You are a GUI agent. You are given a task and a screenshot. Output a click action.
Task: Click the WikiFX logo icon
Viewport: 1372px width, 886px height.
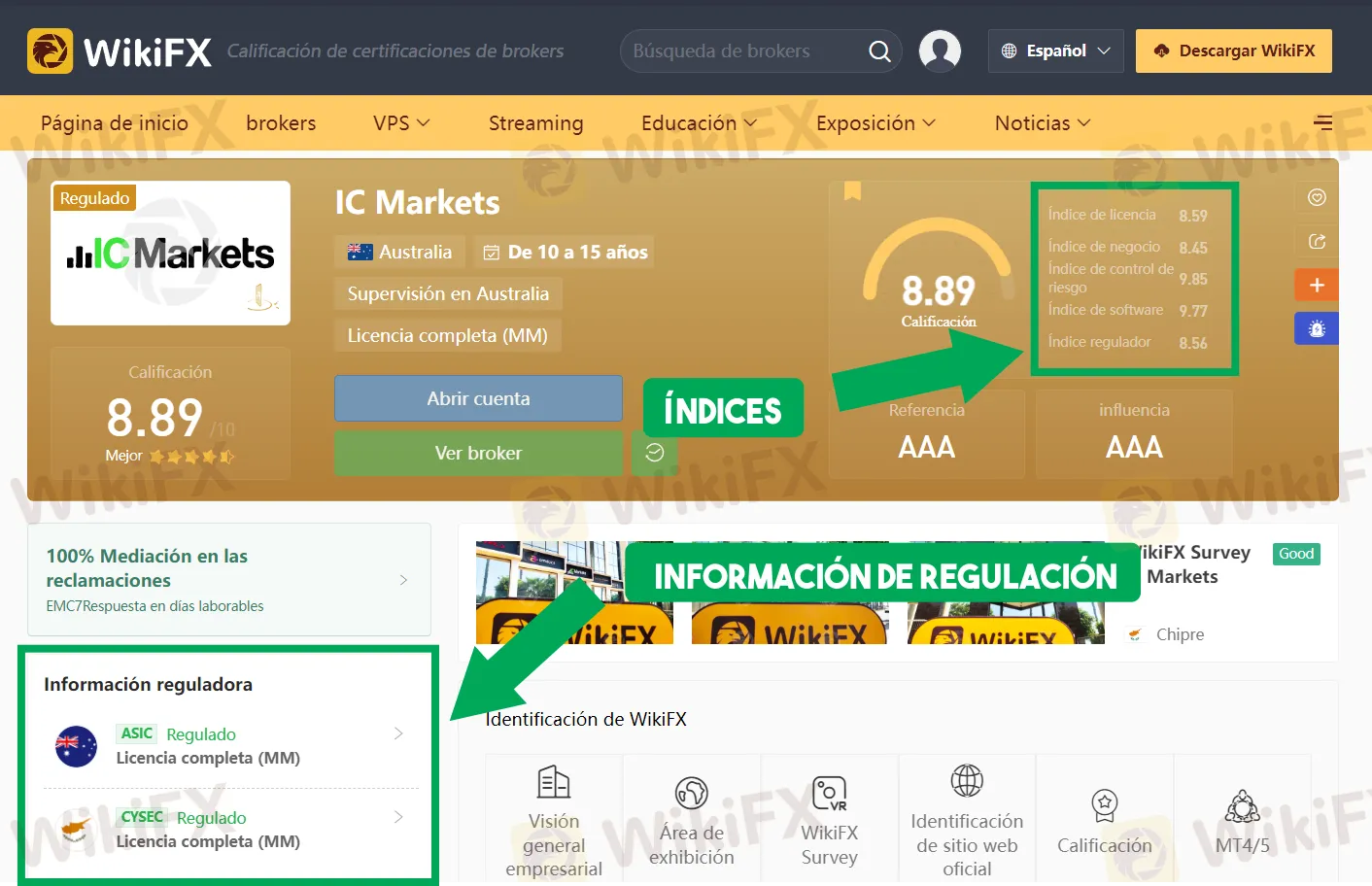click(50, 51)
